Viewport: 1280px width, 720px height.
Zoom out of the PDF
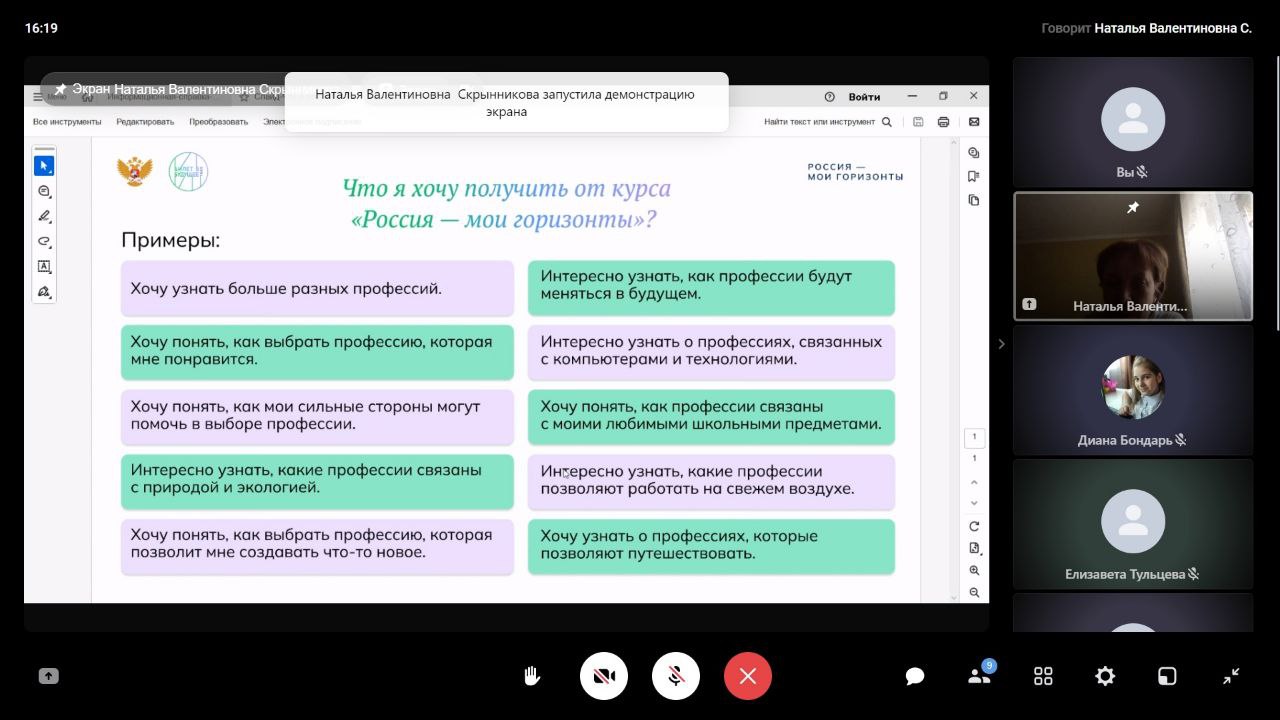coord(975,593)
